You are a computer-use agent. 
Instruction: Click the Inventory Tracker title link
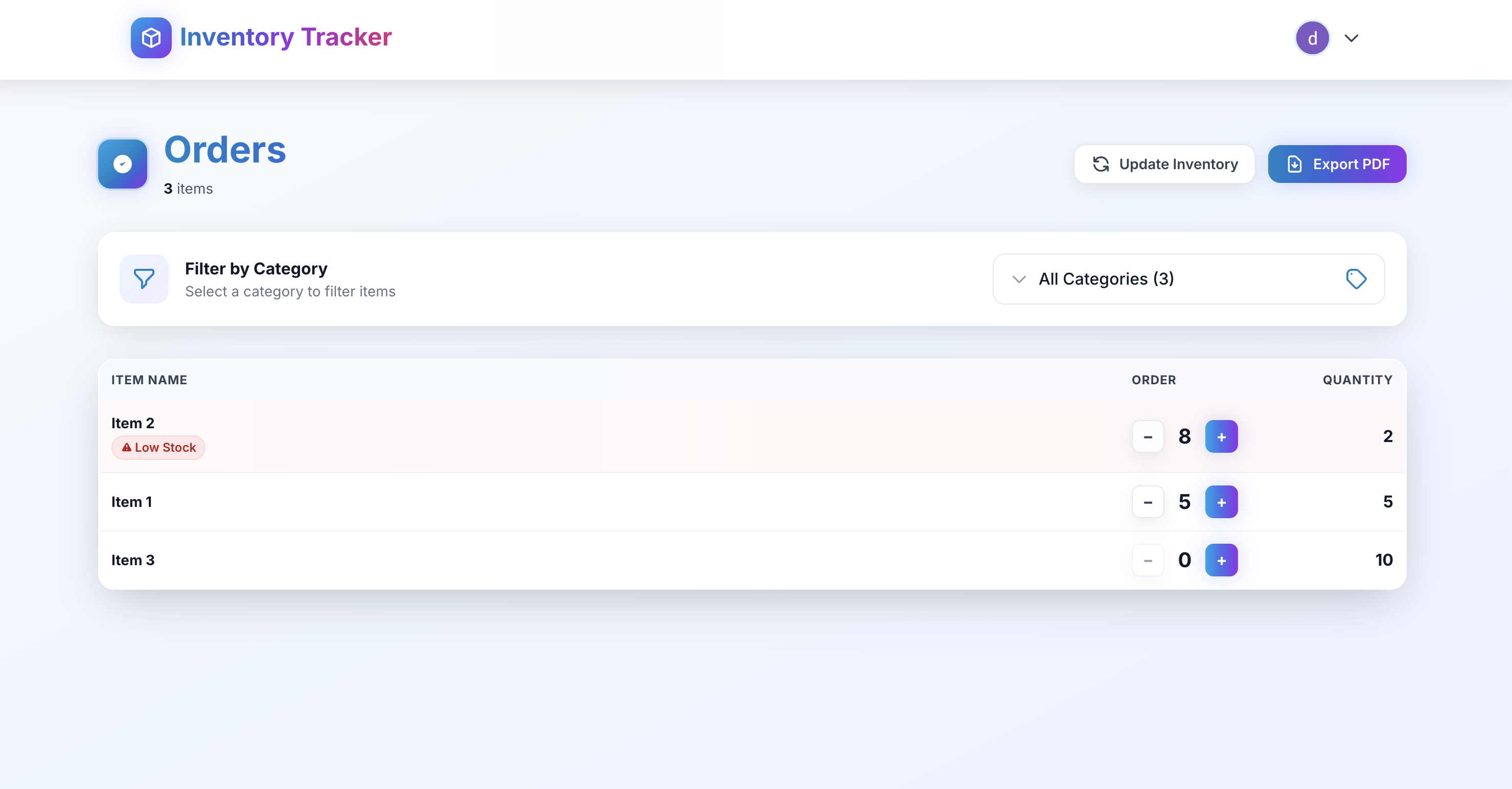[285, 37]
